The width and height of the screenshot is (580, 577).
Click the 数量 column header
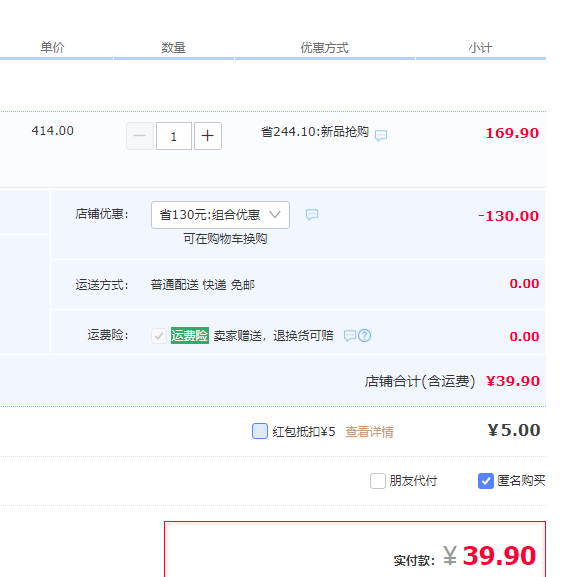173,48
